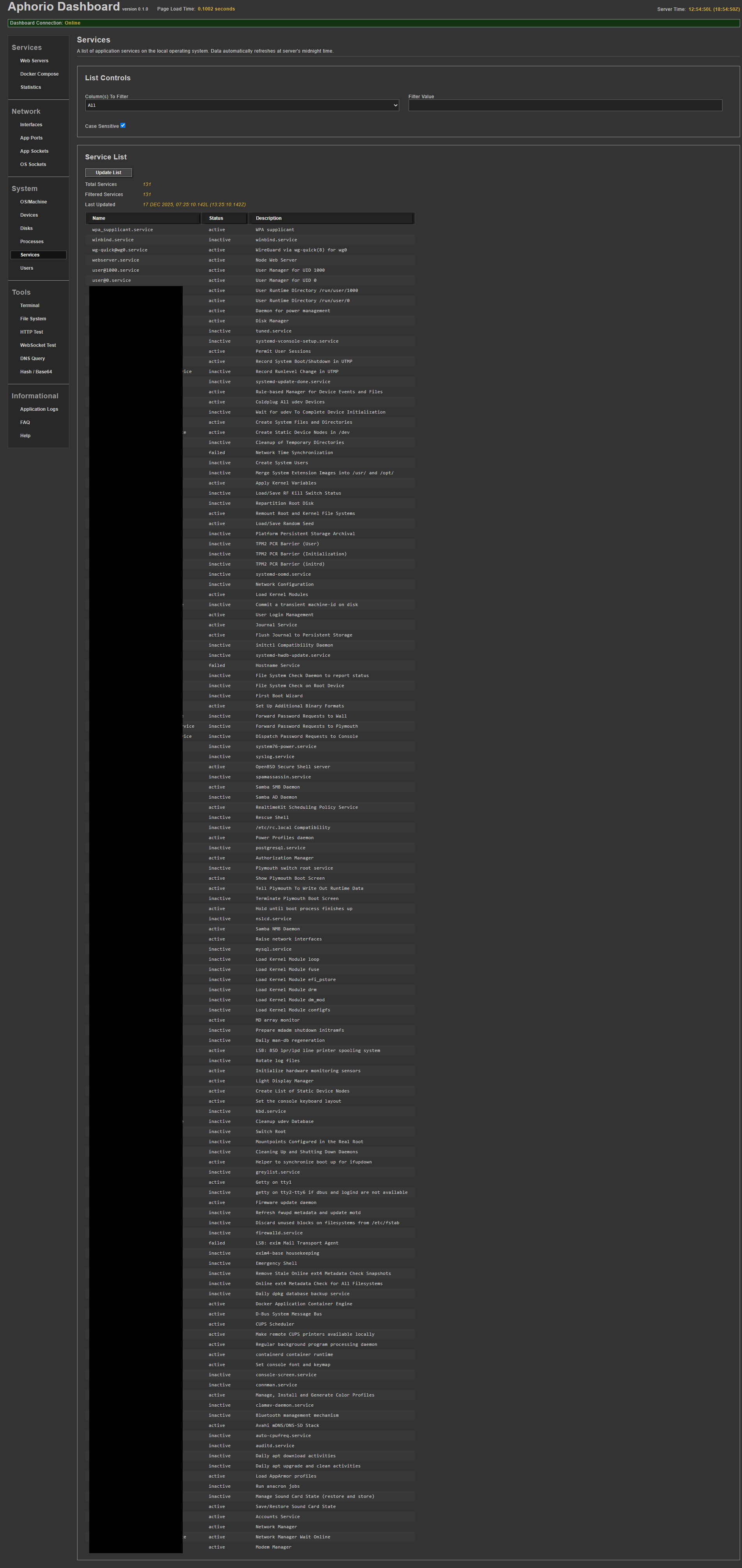742x1568 pixels.
Task: Select the wpa_supplicant.service row
Action: tap(122, 230)
